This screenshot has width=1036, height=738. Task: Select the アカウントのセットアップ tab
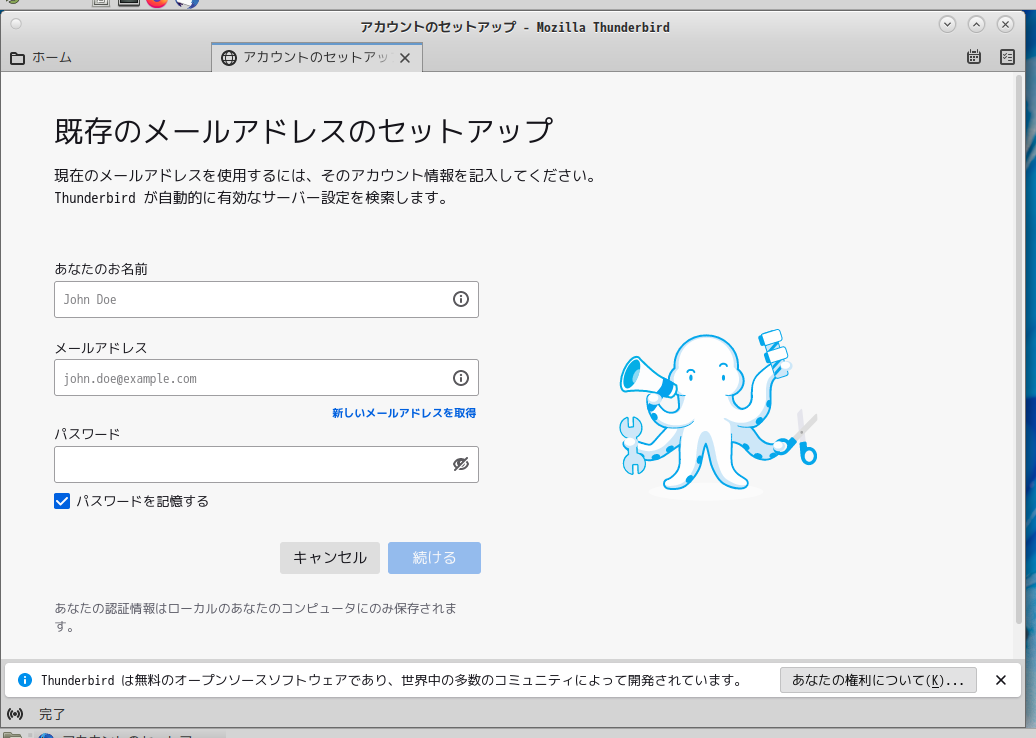point(316,57)
